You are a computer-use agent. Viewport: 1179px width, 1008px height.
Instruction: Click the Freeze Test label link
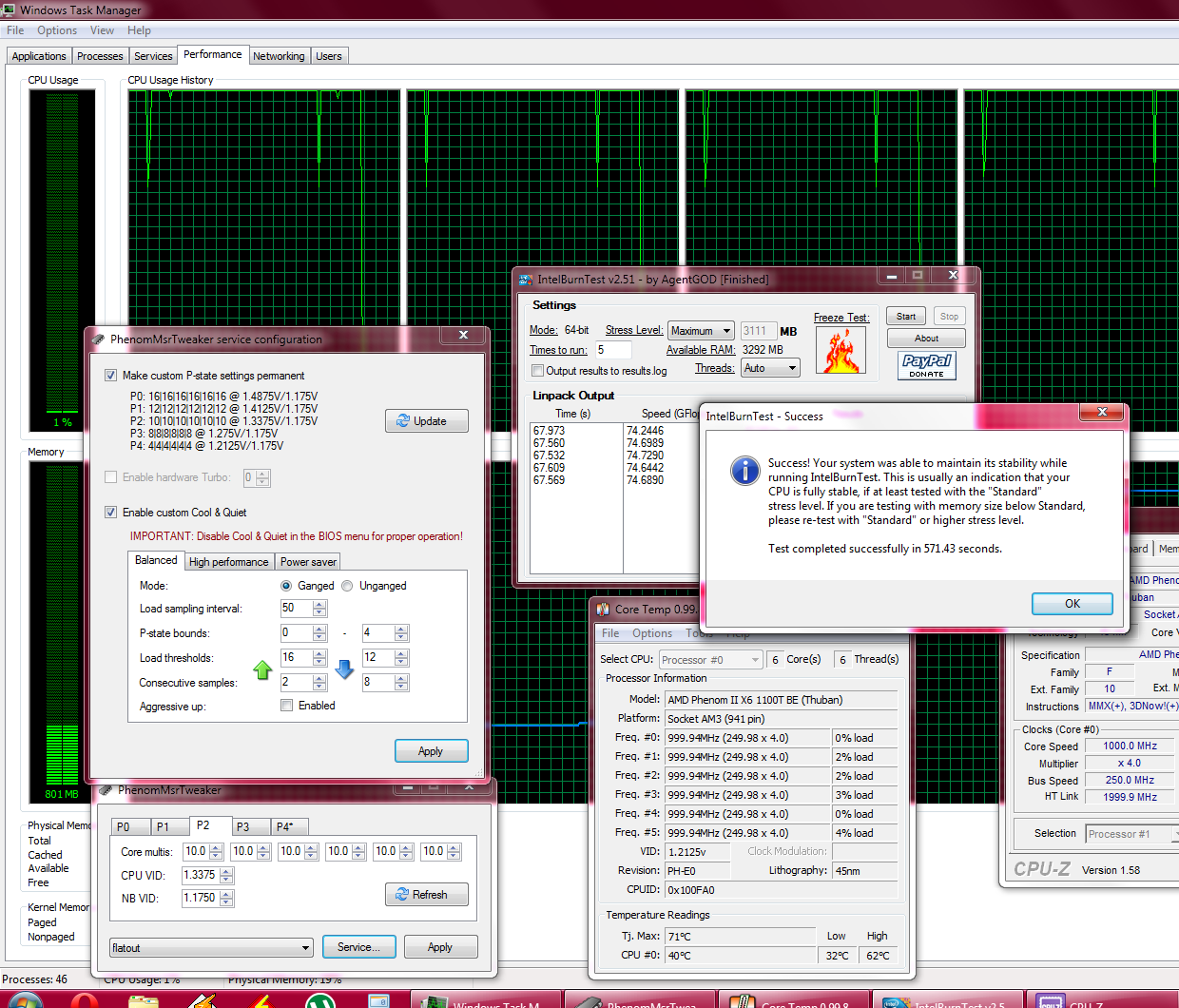pos(841,318)
